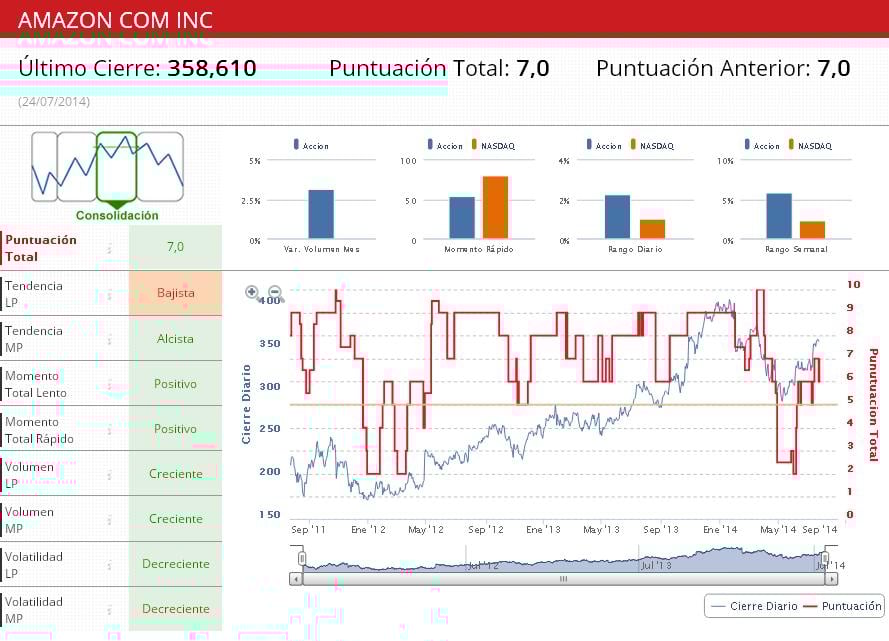The width and height of the screenshot is (889, 641).
Task: Click the Momento Total Lento row label
Action: [36, 384]
